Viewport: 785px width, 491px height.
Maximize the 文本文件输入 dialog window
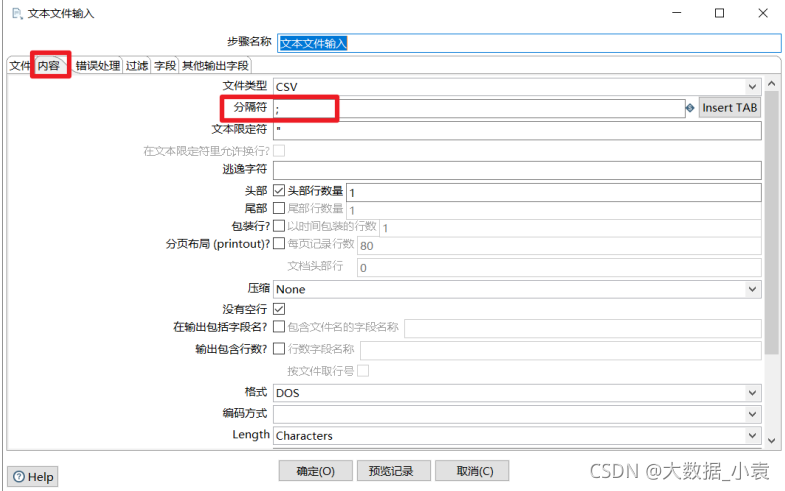coord(719,13)
